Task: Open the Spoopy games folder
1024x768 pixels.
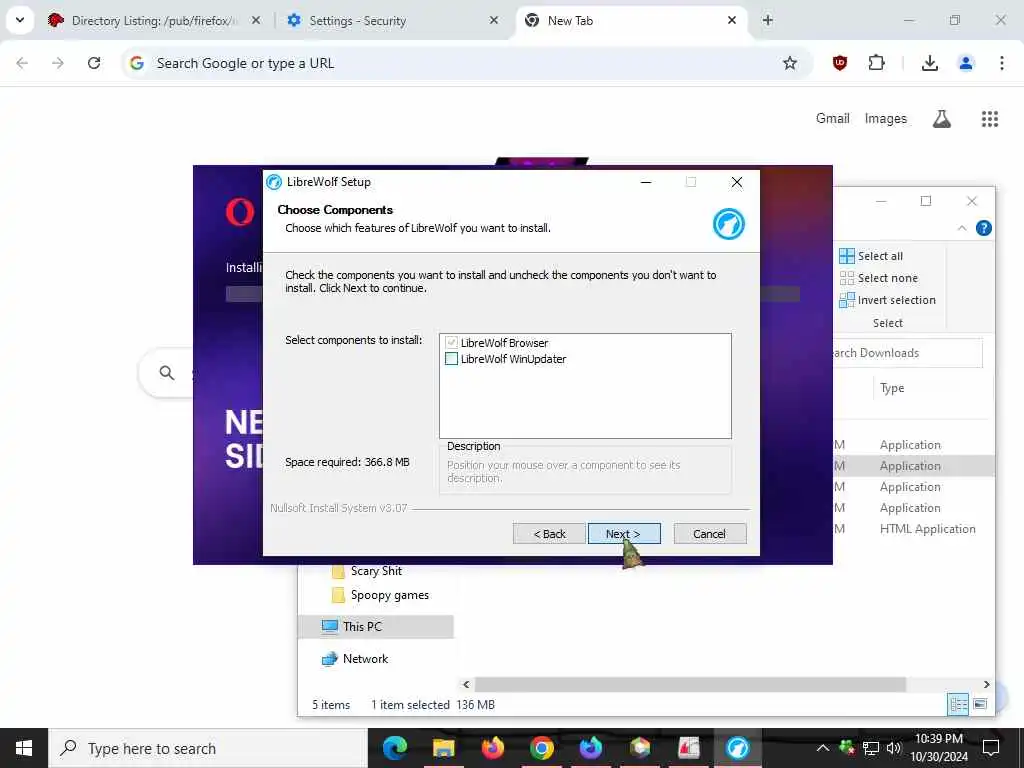Action: (x=381, y=595)
